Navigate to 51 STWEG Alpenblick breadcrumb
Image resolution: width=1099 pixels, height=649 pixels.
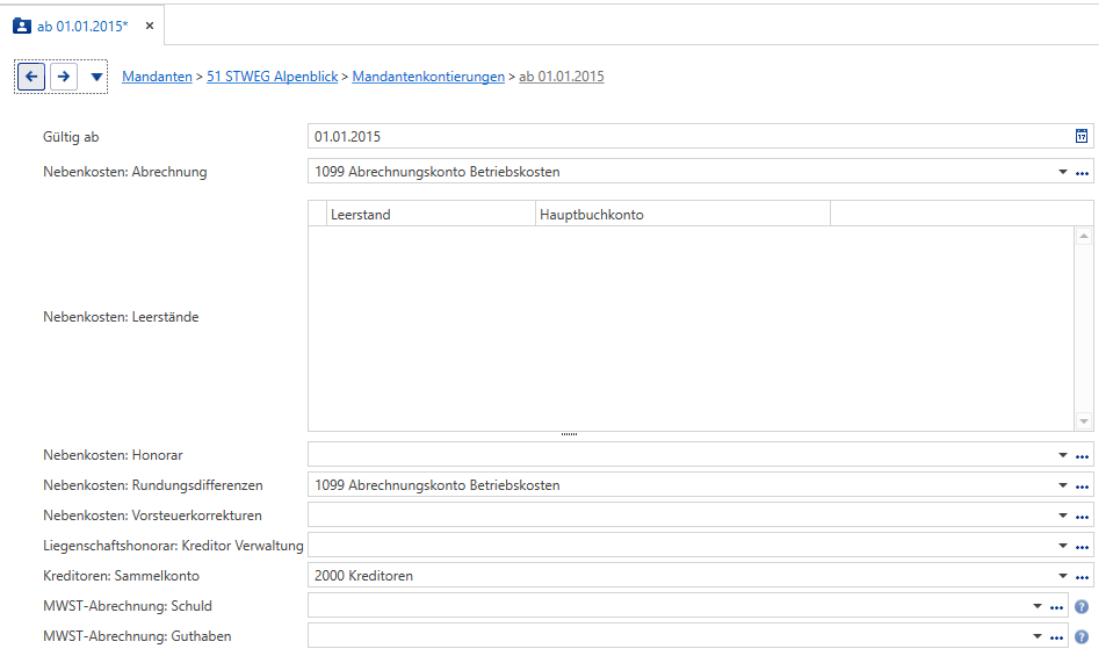pos(272,76)
